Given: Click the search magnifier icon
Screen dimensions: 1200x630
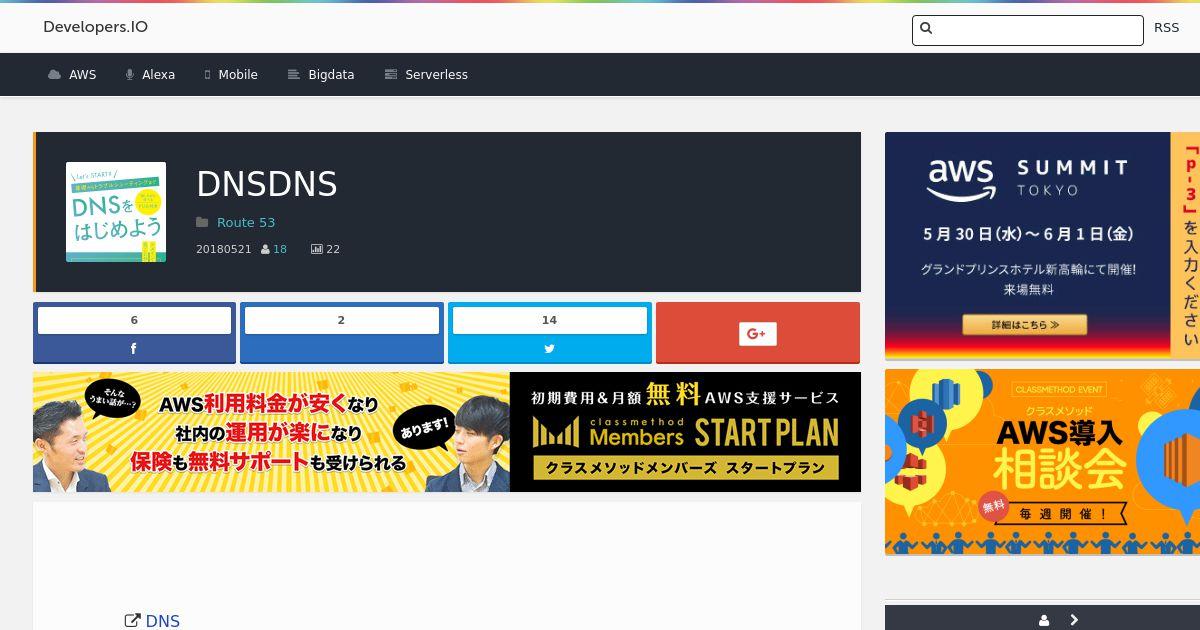Looking at the screenshot, I should pos(926,28).
